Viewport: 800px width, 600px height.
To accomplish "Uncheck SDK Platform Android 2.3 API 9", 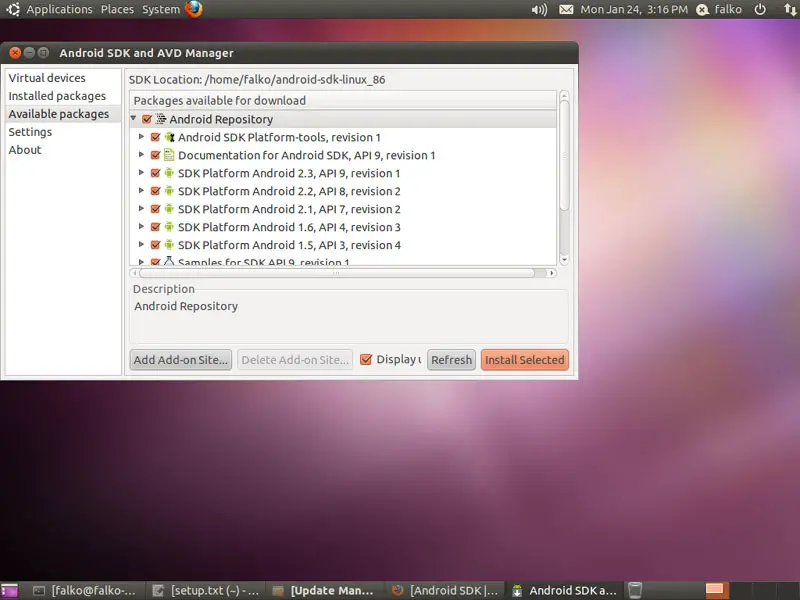I will (156, 173).
